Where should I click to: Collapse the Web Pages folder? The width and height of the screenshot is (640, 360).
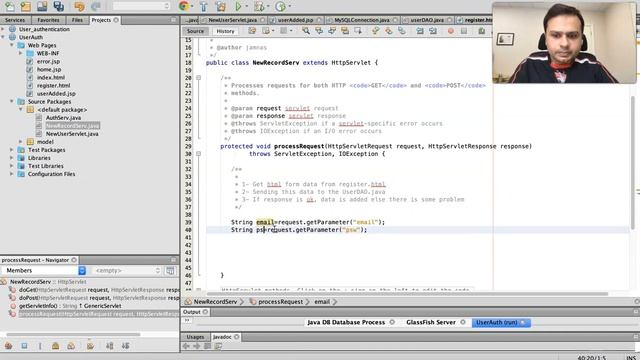[x=12, y=45]
